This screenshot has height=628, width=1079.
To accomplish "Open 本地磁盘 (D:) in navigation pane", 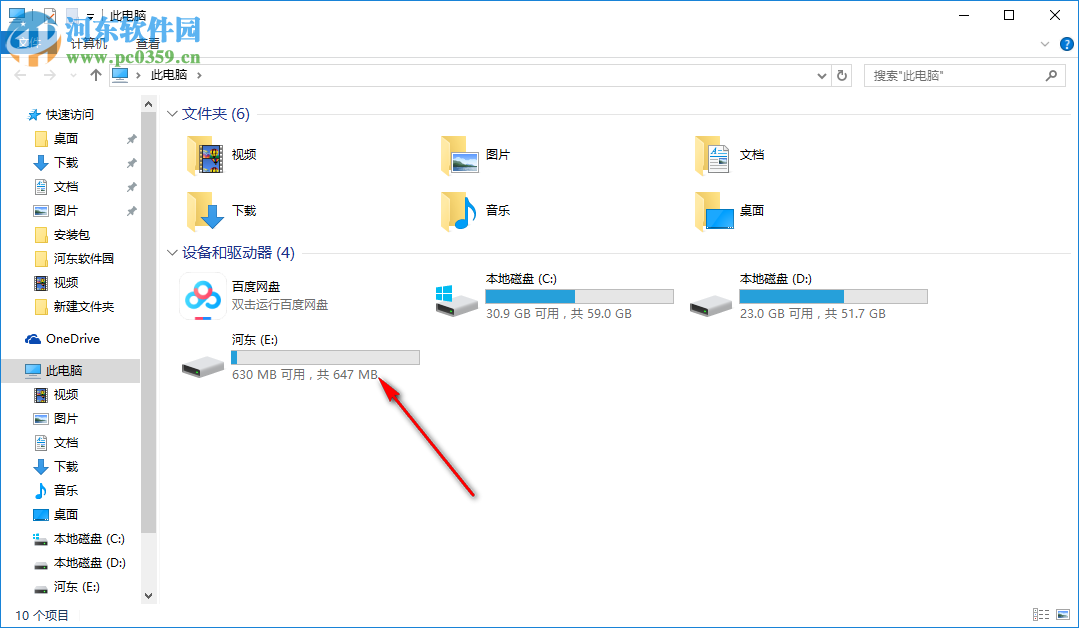I will point(89,563).
